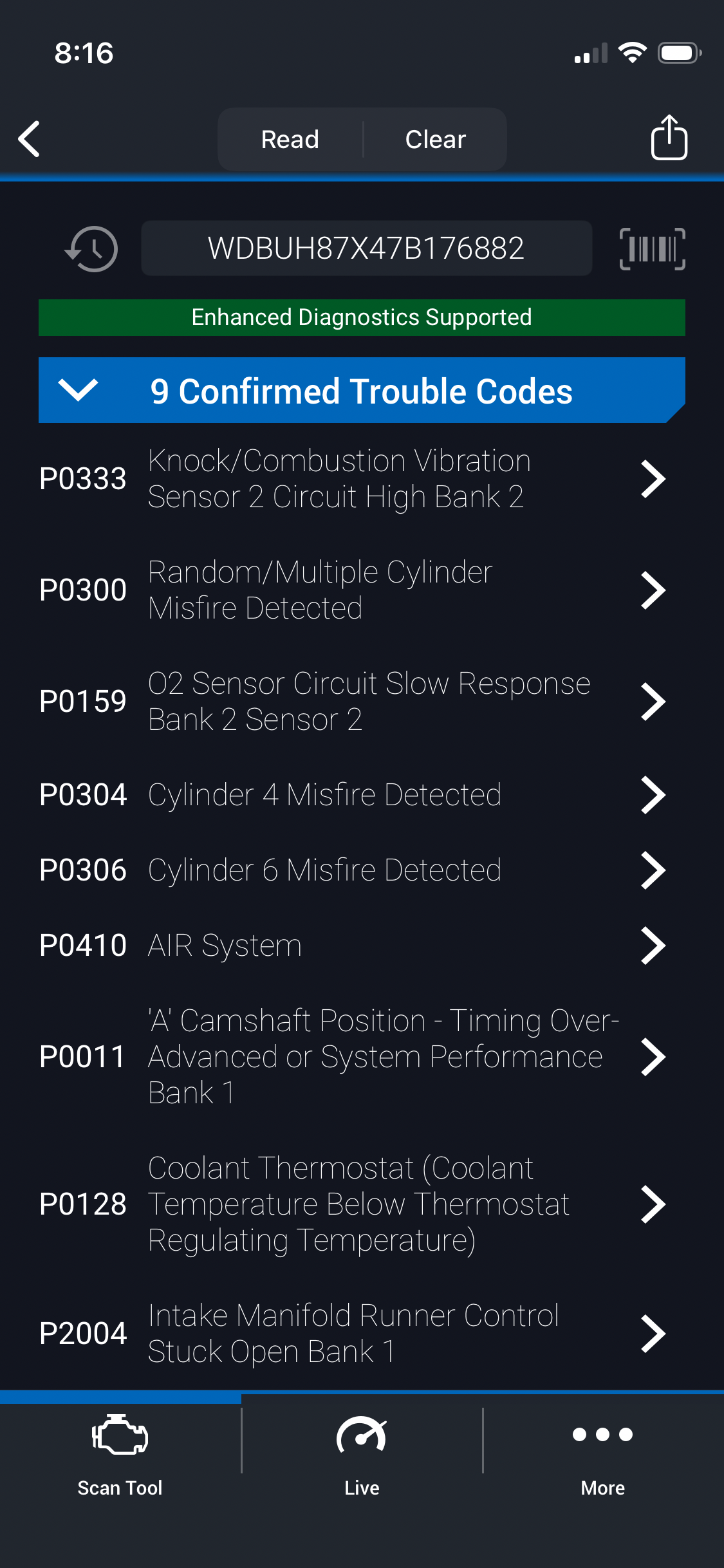Switch to the Live gauge tab

tap(362, 1452)
